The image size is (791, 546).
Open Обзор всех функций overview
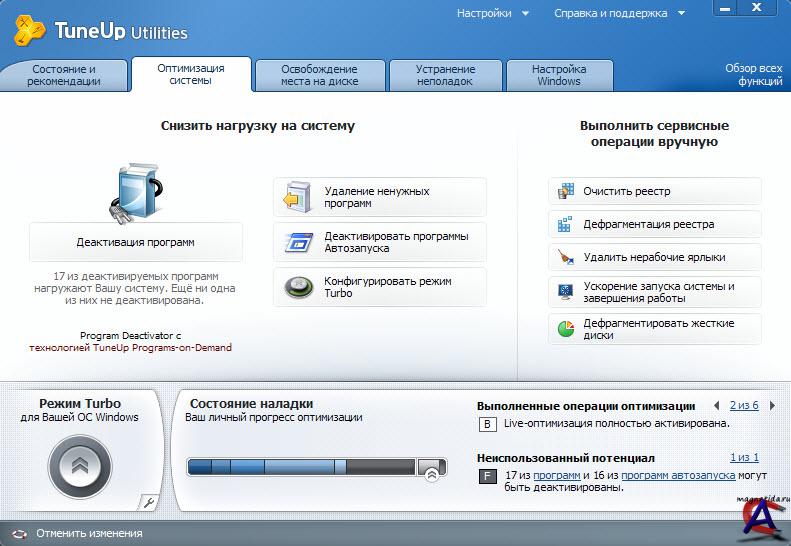753,75
